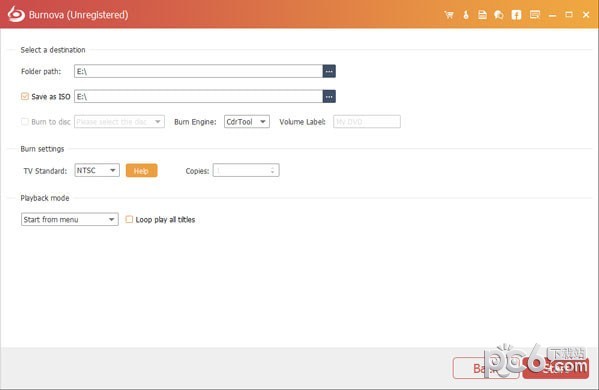Image resolution: width=599 pixels, height=390 pixels.
Task: Click the Copies stepper arrows
Action: pyautogui.click(x=272, y=170)
